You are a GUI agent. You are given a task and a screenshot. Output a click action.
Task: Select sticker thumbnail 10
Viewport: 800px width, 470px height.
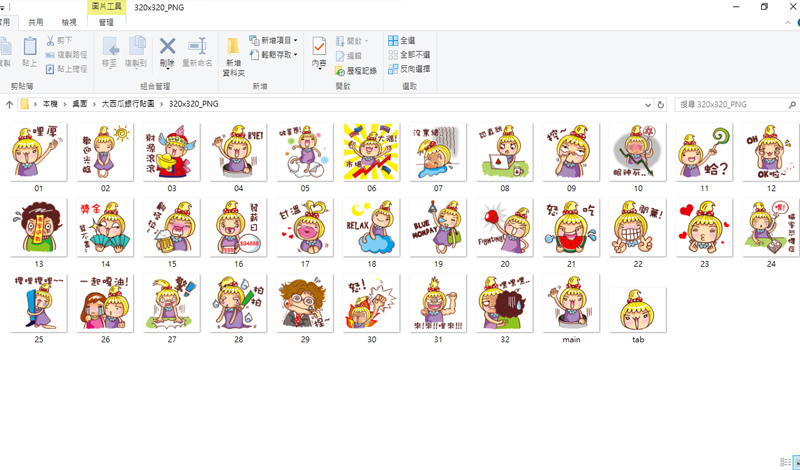[638, 152]
